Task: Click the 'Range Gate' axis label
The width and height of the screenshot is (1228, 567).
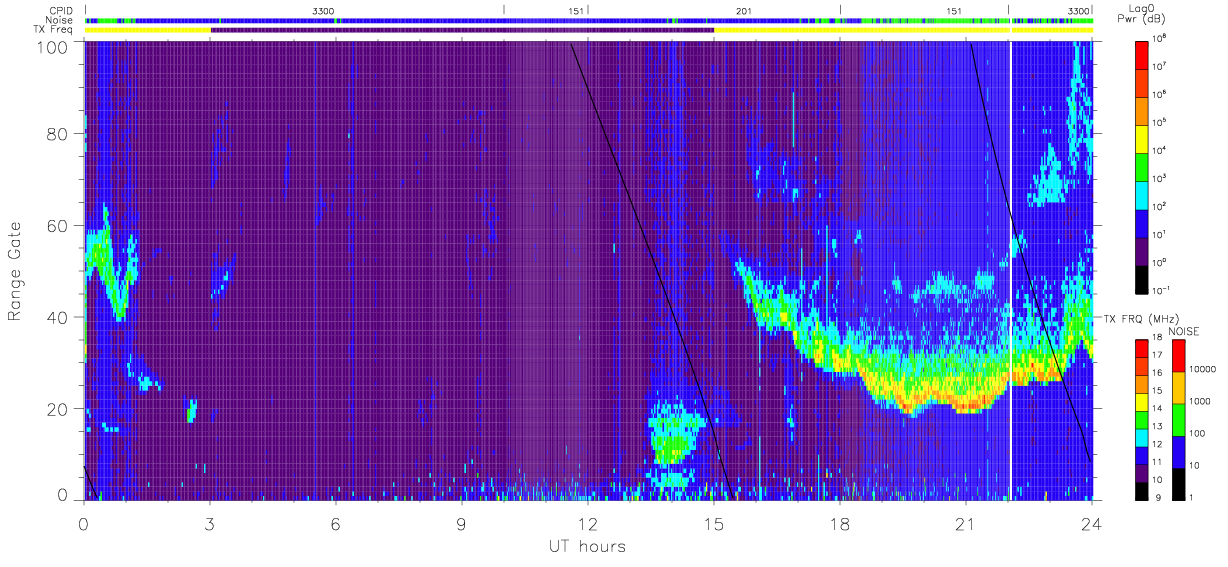Action: point(15,270)
